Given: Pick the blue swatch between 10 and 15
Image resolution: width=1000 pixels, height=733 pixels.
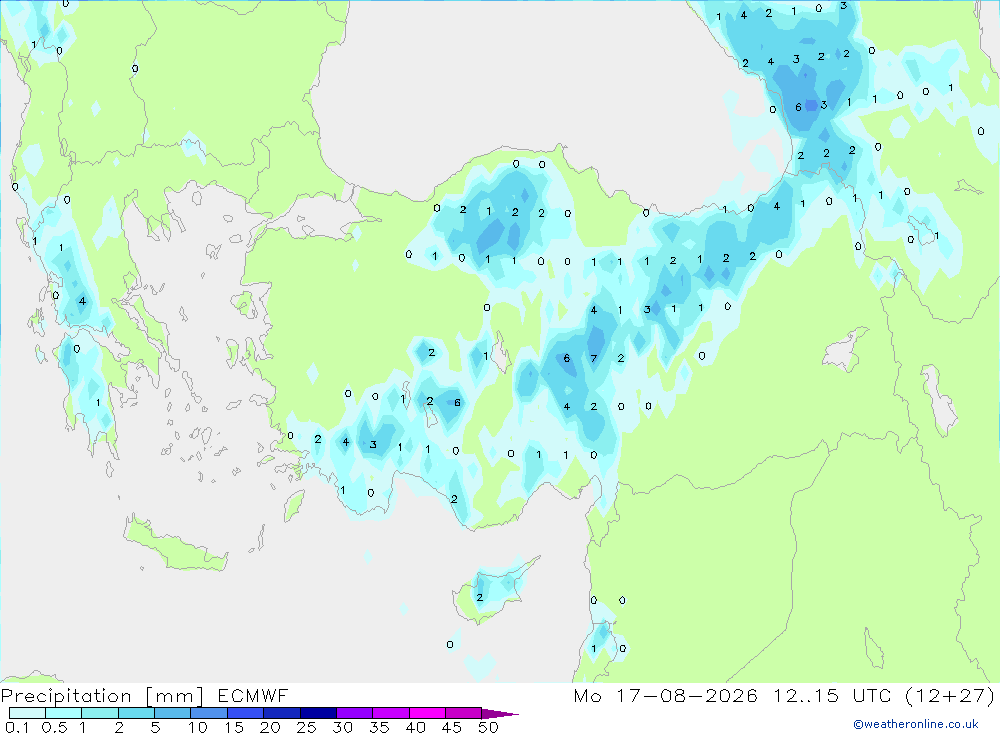Looking at the screenshot, I should pyautogui.click(x=209, y=713).
